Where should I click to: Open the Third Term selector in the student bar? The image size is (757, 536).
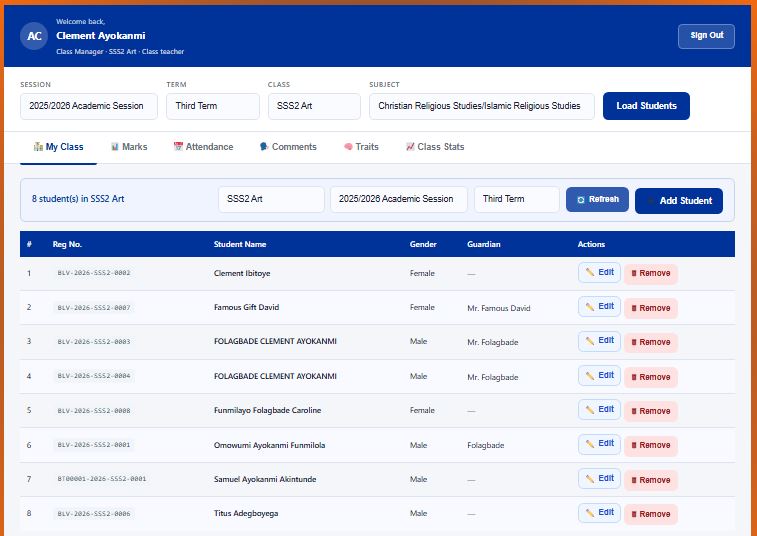pyautogui.click(x=517, y=199)
